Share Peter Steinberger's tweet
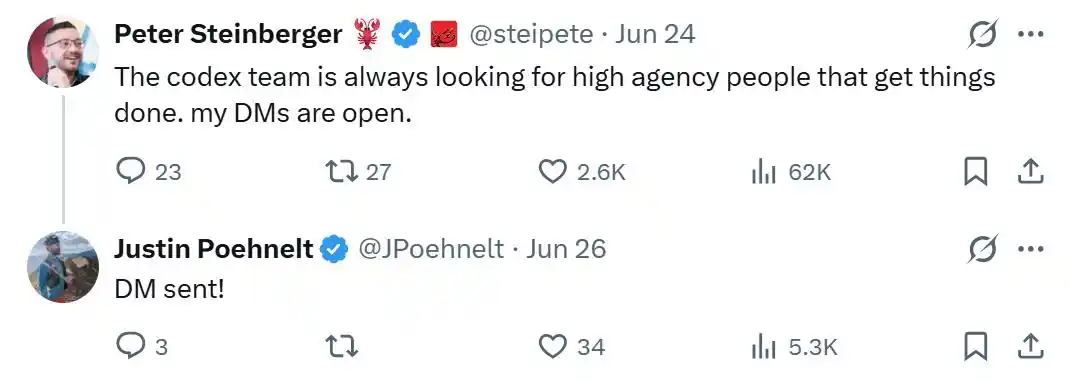1070x382 pixels. click(1030, 173)
